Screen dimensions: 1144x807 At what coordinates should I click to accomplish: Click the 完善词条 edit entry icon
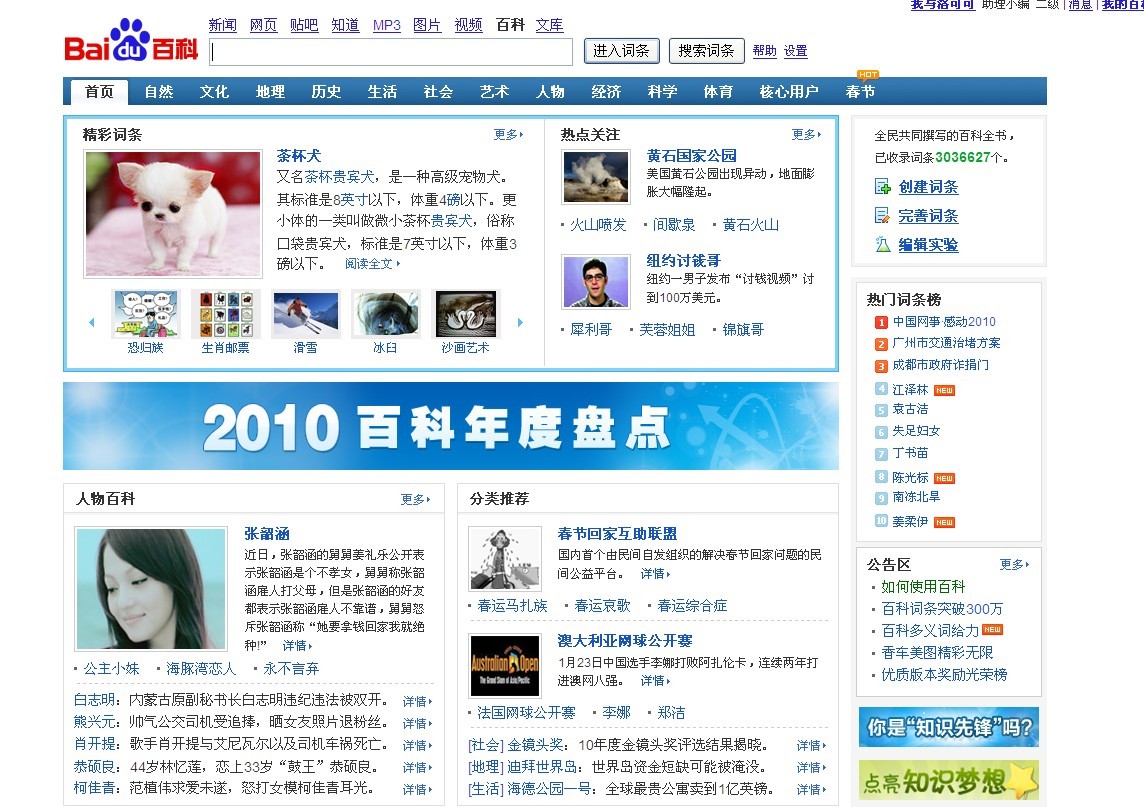[882, 216]
